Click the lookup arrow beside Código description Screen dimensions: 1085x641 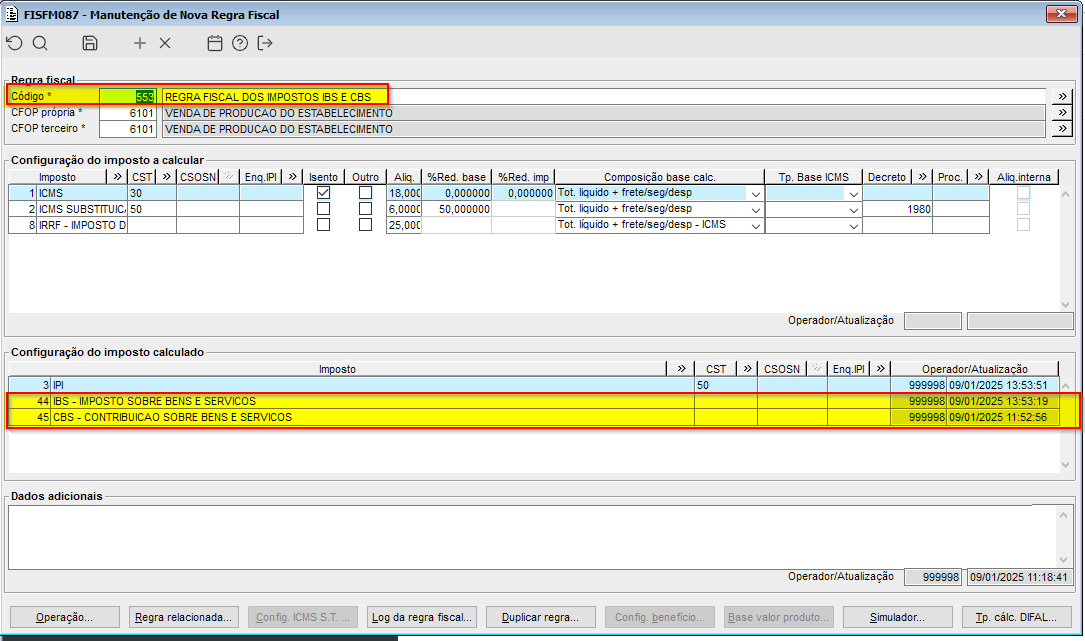point(1062,96)
